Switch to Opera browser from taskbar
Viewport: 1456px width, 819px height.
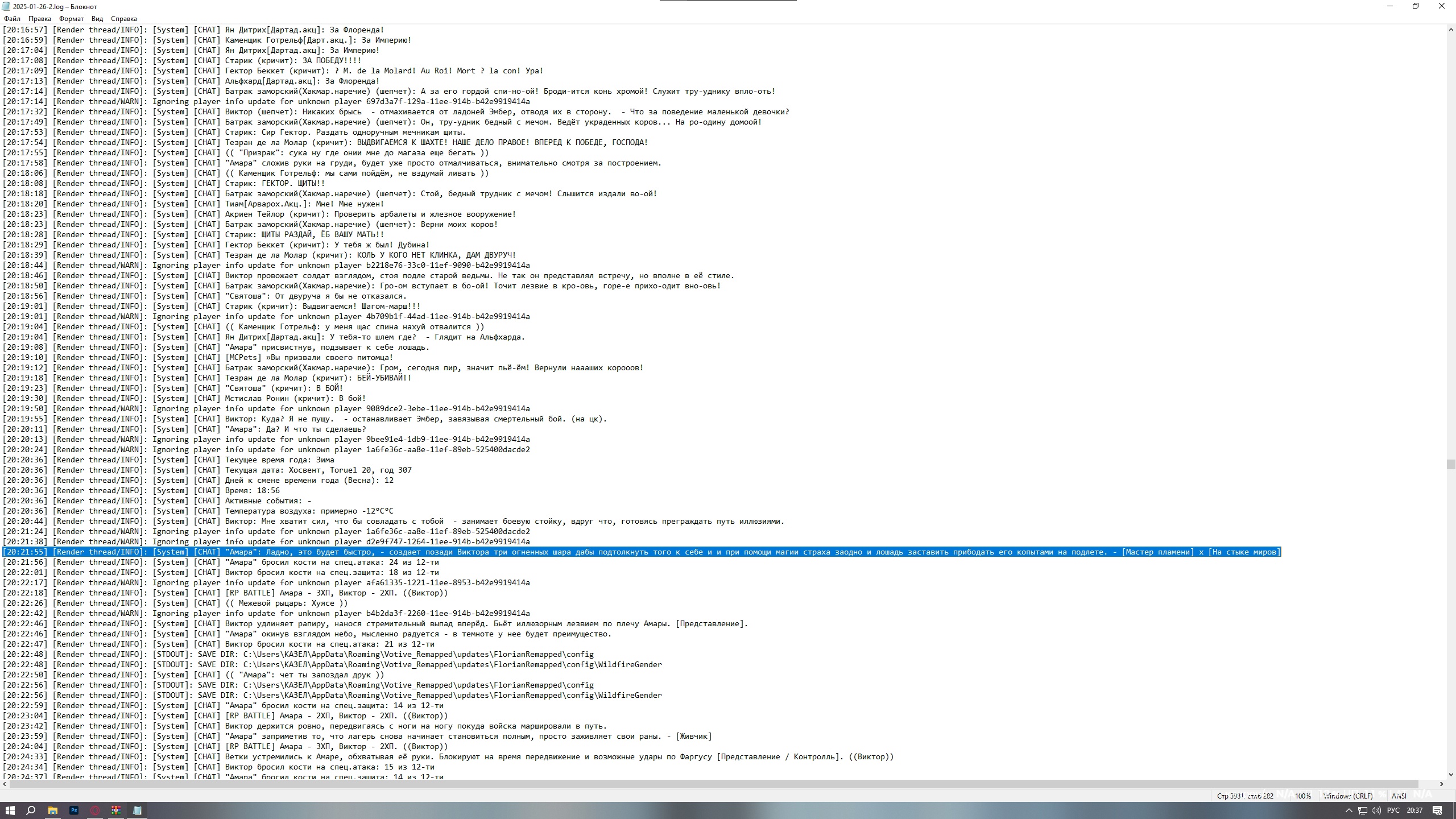(95, 810)
